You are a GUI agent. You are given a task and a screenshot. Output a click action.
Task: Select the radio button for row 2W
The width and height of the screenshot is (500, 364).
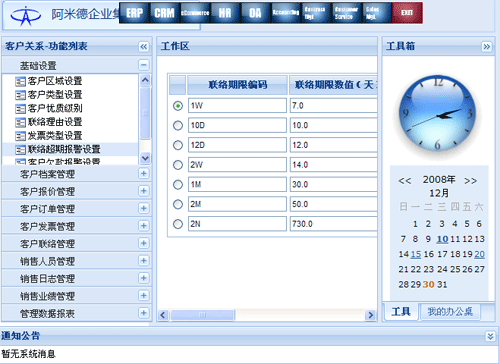click(x=178, y=165)
